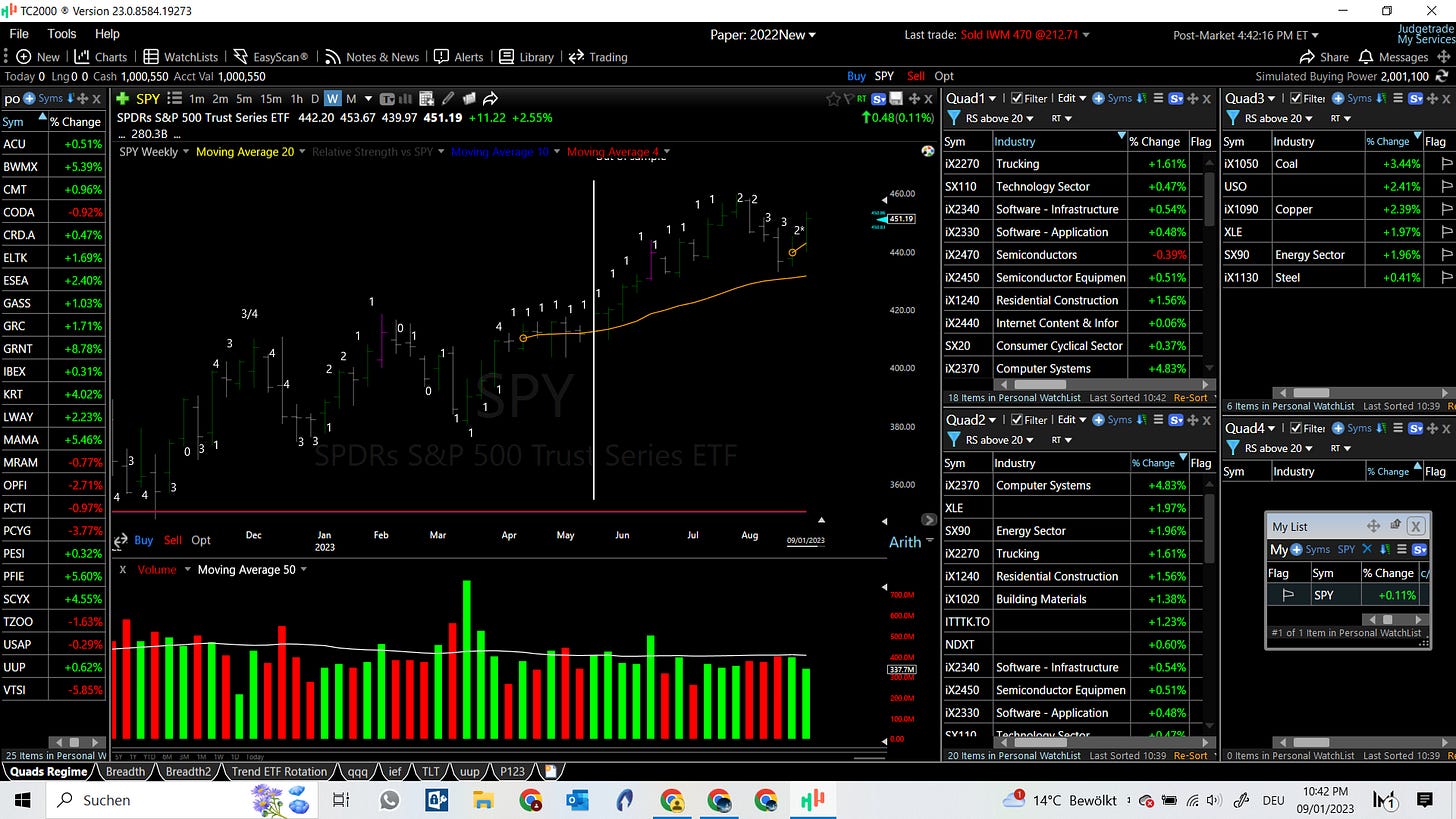The image size is (1456, 819).
Task: Click the flag icon in the SPY row of My List
Action: pyautogui.click(x=1288, y=595)
